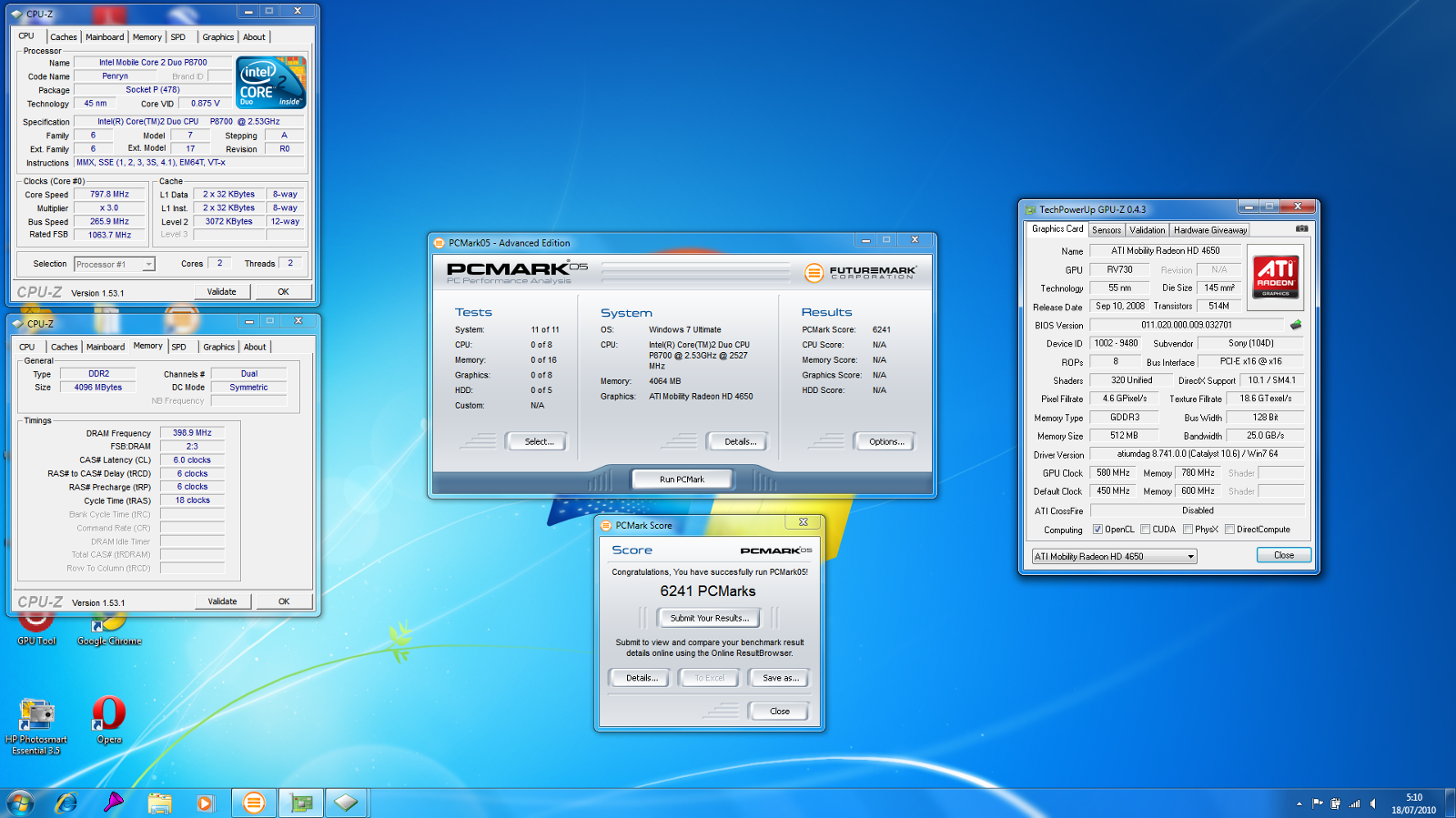Open SPD tab in the lower CPU-Z window

click(x=179, y=347)
